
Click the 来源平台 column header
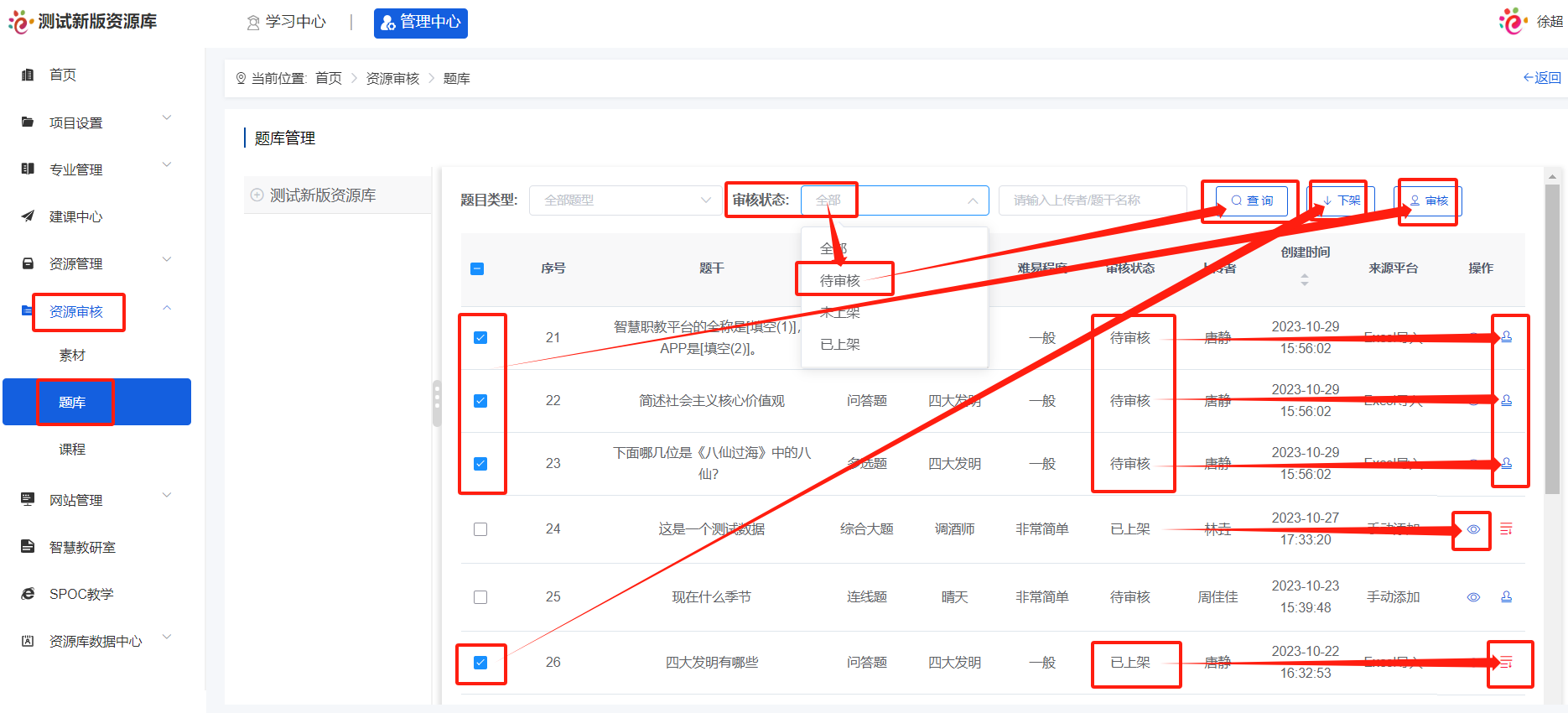(1394, 268)
